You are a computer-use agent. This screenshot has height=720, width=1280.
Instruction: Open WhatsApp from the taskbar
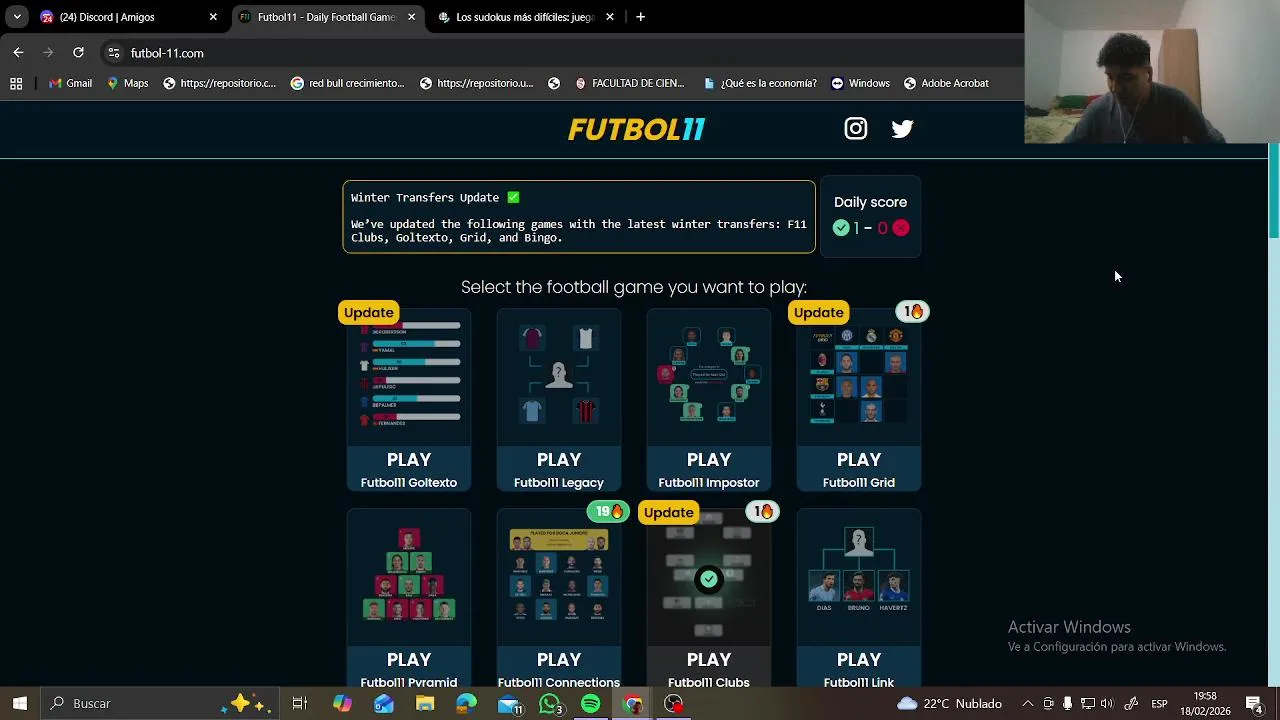[549, 703]
